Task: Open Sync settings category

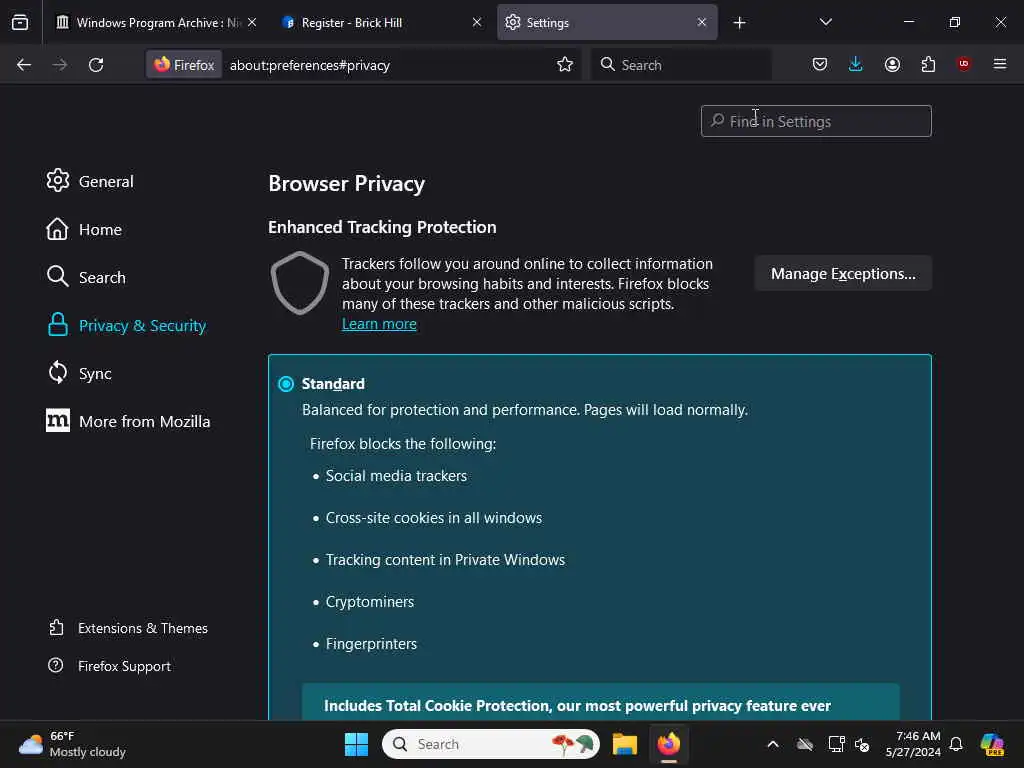Action: (78, 373)
